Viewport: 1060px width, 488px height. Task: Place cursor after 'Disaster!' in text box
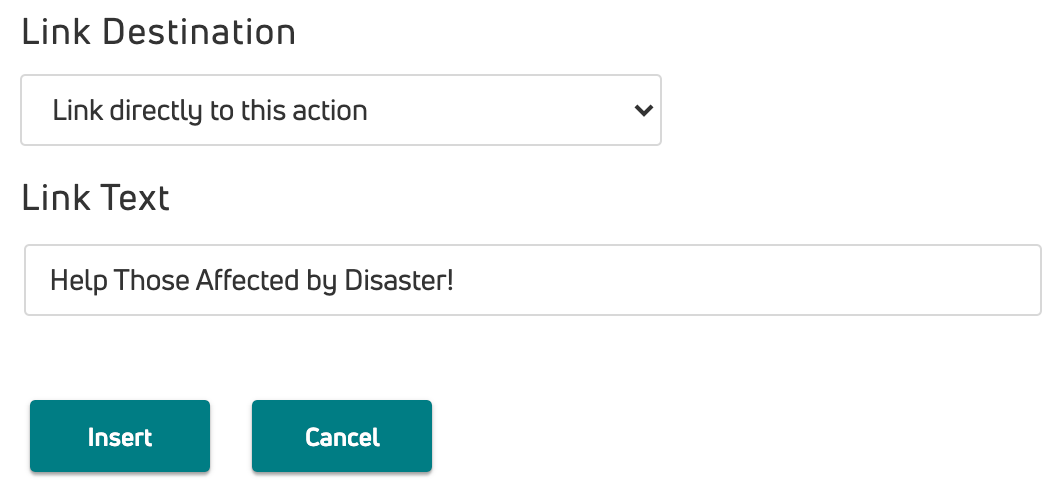pyautogui.click(x=456, y=280)
